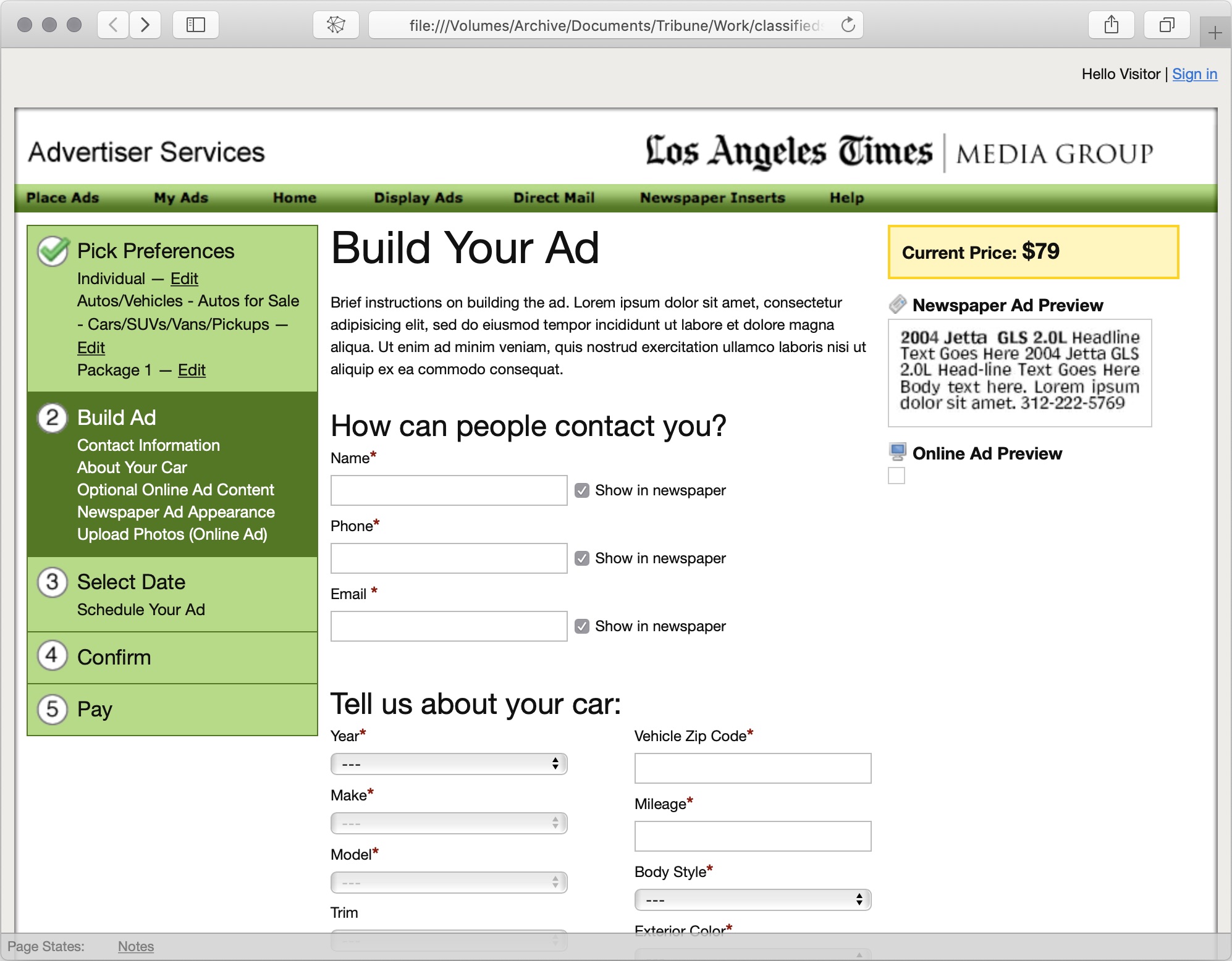The image size is (1232, 961).
Task: Open the Help menu item
Action: (x=846, y=198)
